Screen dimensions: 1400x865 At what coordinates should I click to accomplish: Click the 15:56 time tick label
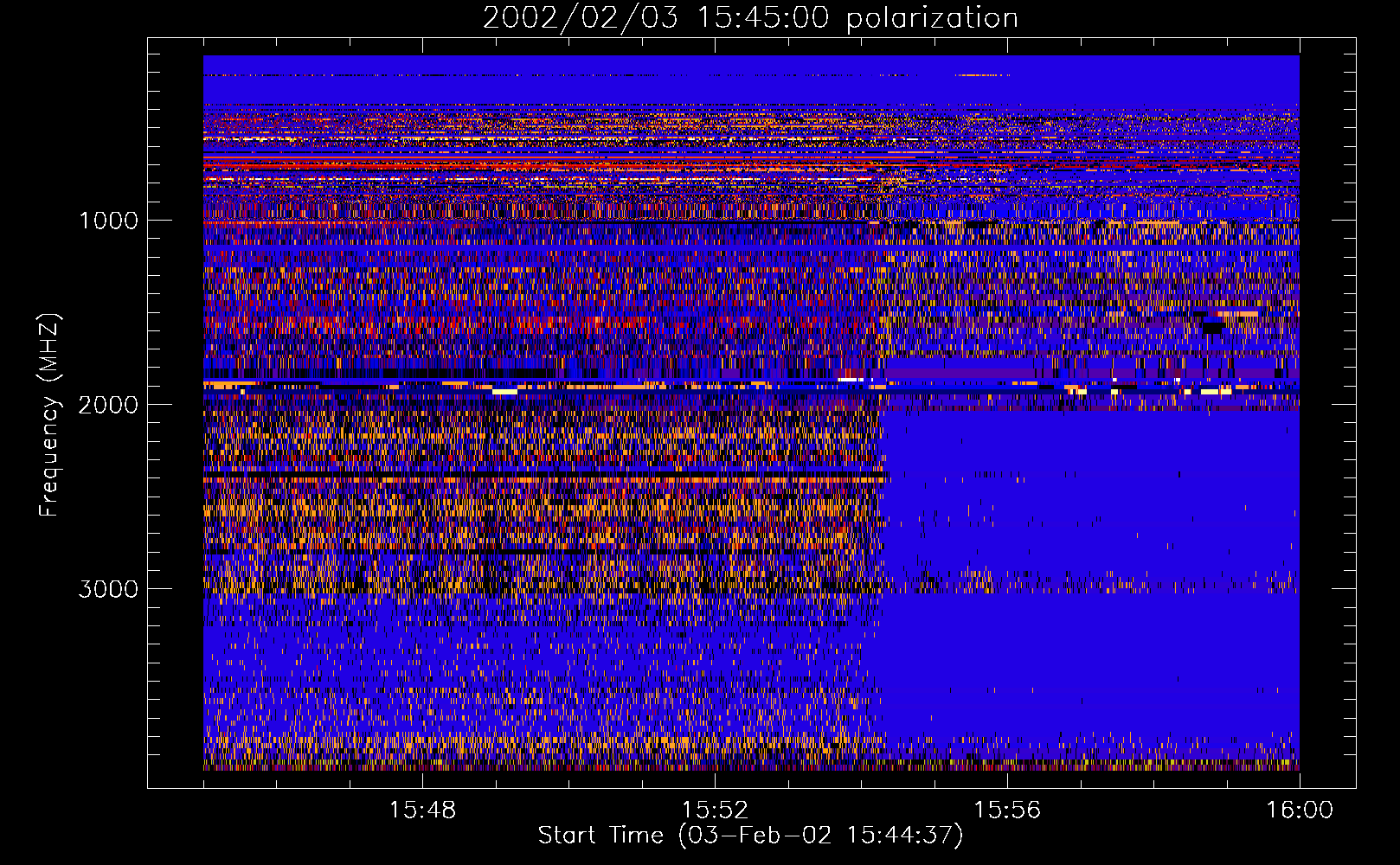[1007, 811]
